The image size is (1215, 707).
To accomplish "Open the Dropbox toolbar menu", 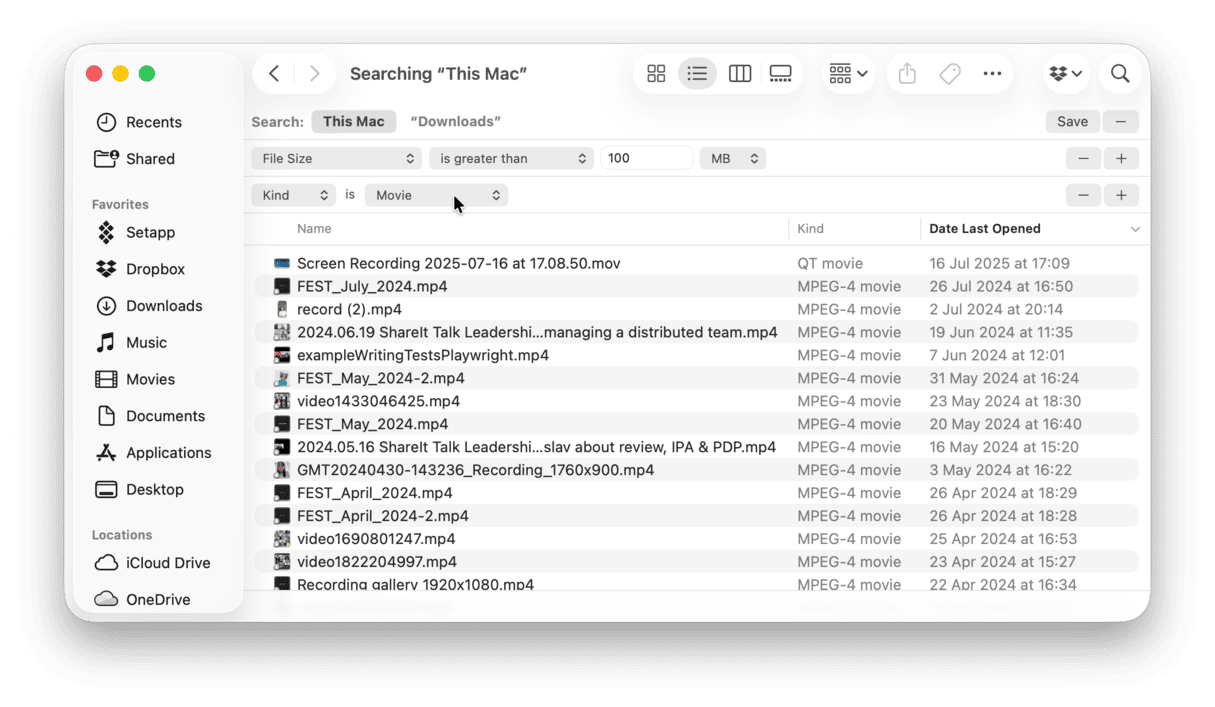I will (1066, 74).
